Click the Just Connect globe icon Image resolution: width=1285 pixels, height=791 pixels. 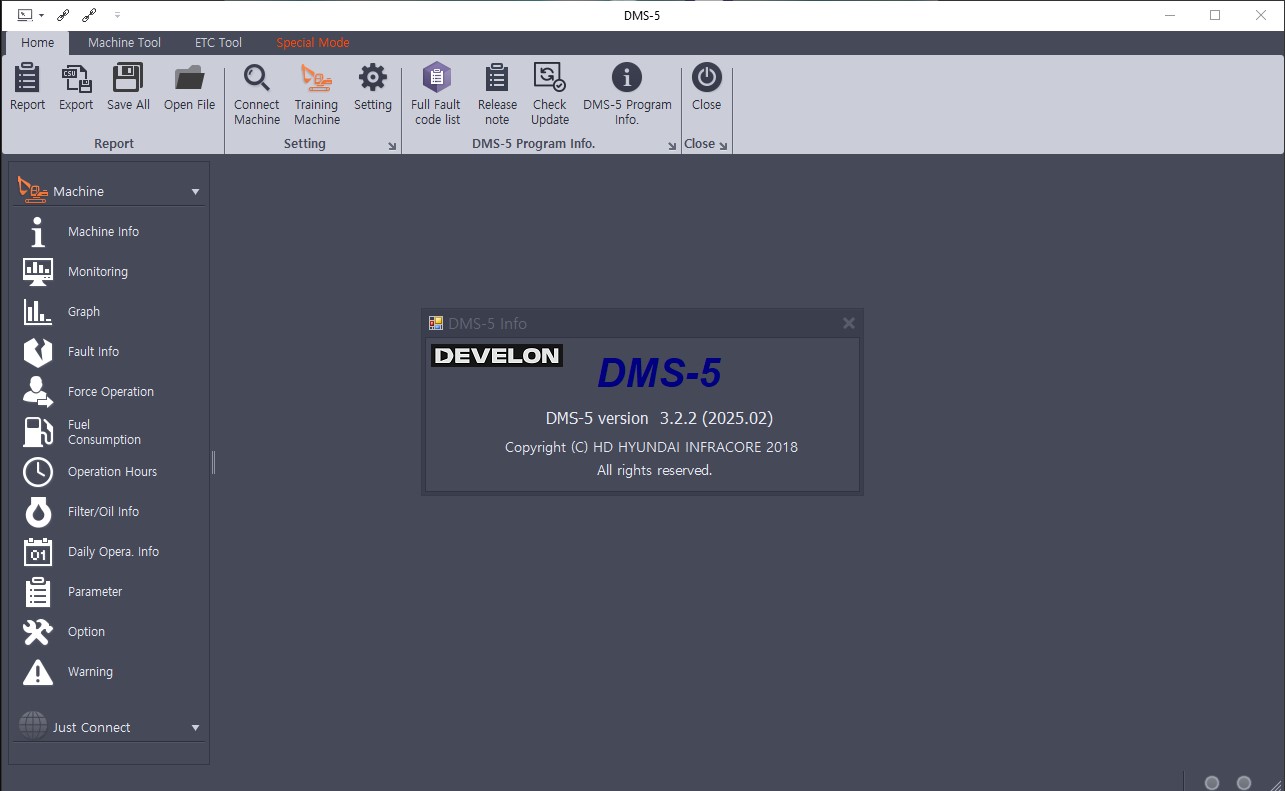point(33,726)
